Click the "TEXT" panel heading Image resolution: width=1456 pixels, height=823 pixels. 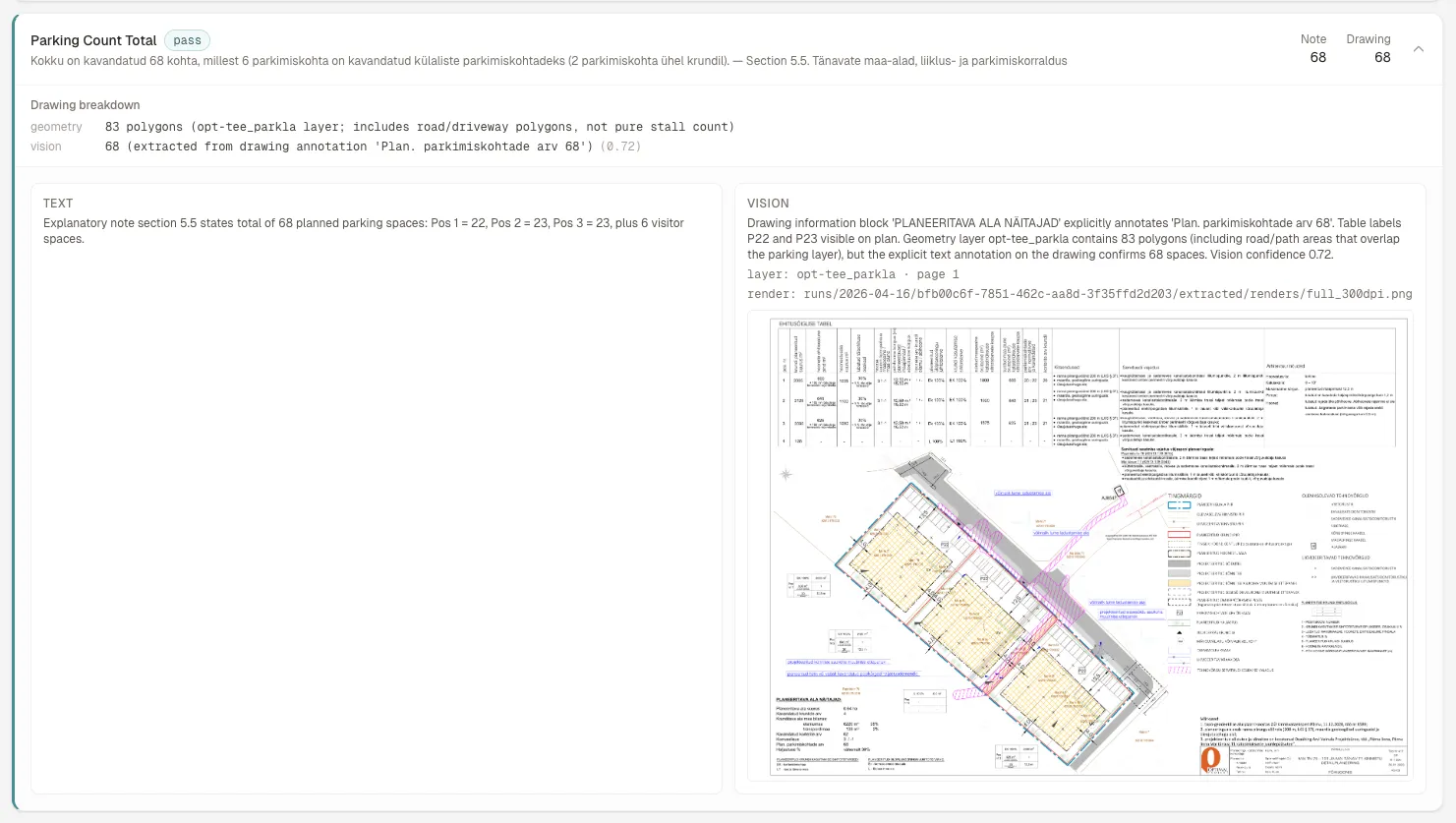(x=58, y=204)
